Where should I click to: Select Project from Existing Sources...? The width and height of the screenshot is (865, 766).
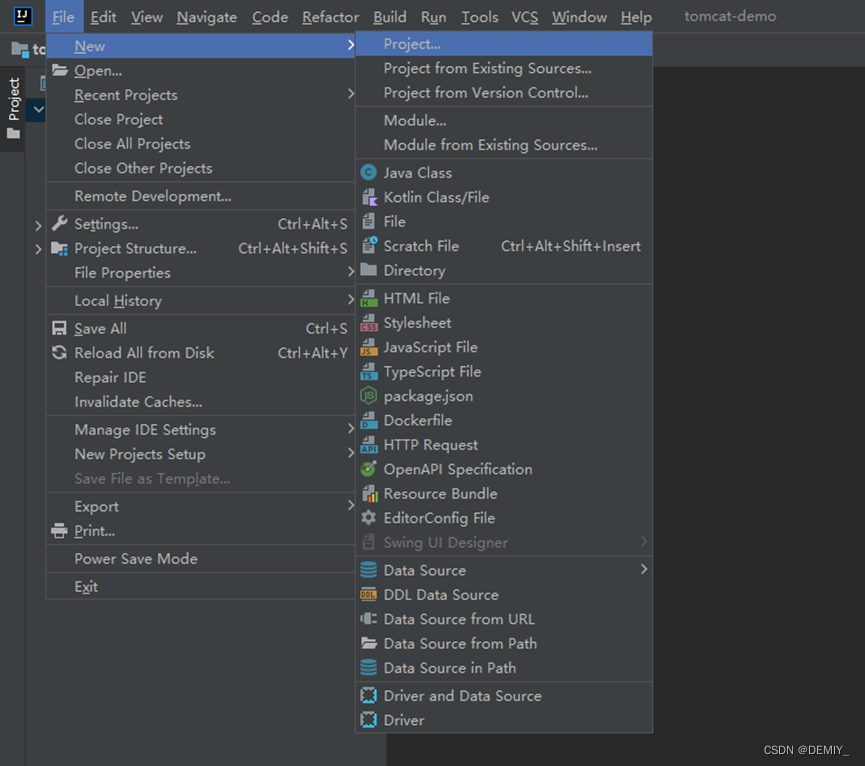click(504, 68)
